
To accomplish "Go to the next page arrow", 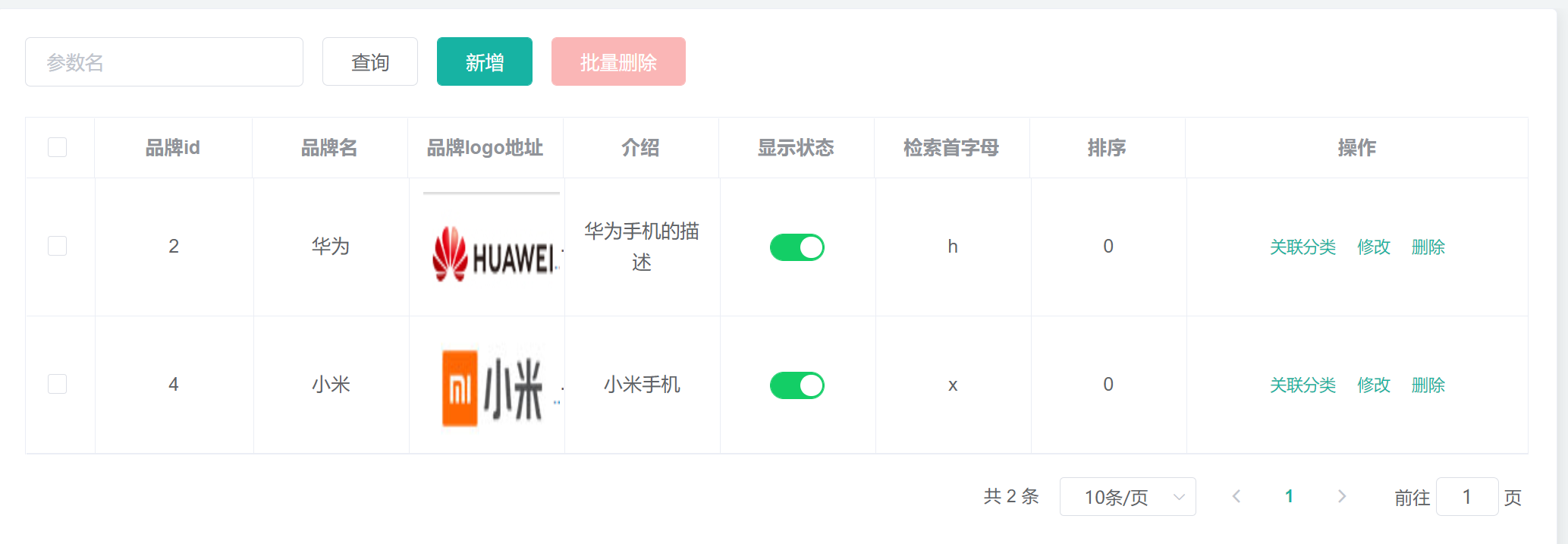I will (x=1341, y=496).
